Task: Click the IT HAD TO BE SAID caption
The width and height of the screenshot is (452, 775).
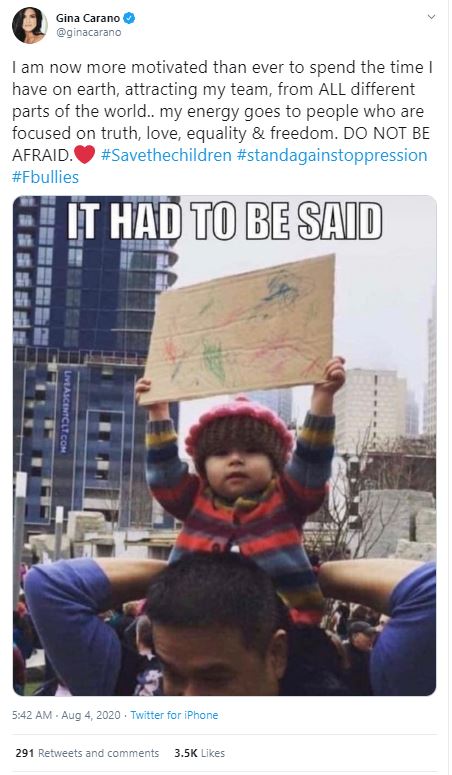Action: (225, 222)
